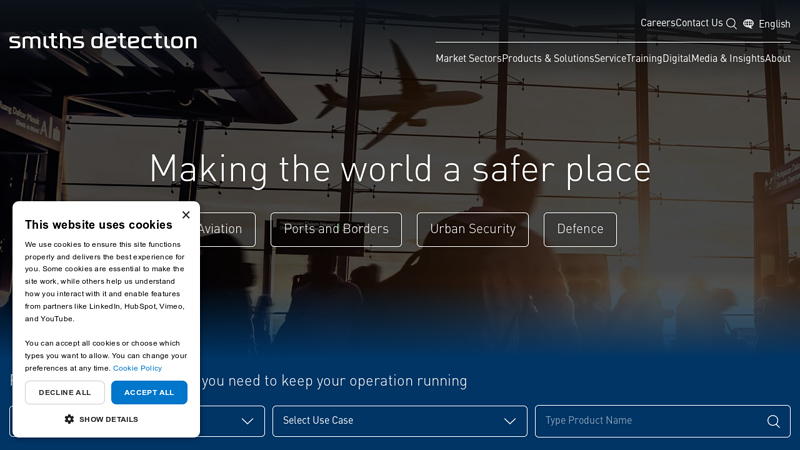Click the globe language icon

[x=748, y=24]
